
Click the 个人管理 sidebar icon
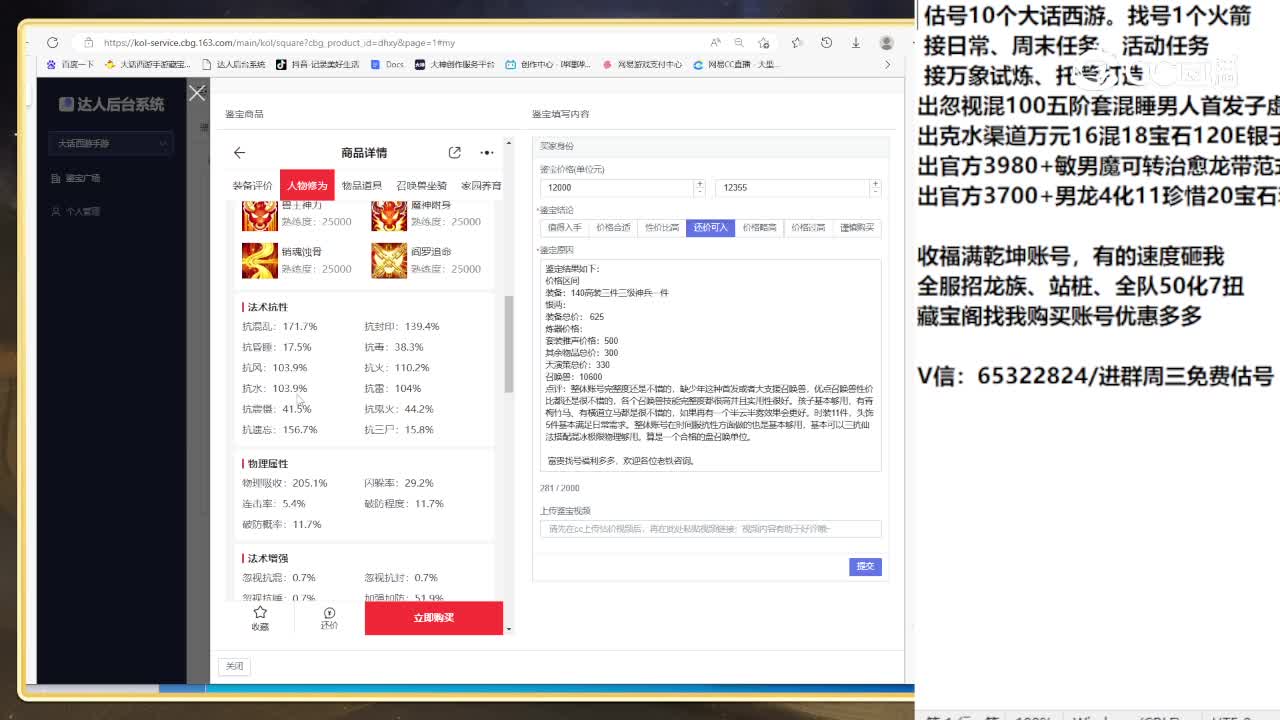coord(56,211)
